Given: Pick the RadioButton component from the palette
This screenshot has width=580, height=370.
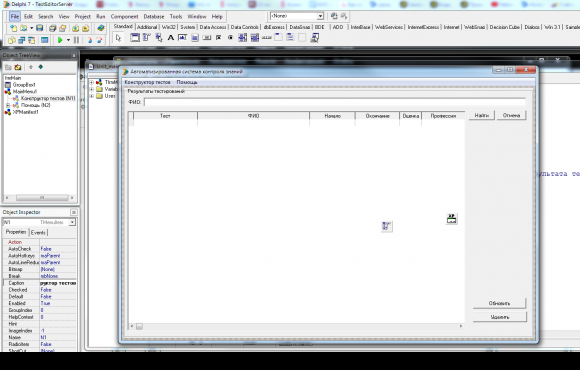Looking at the screenshot, I should (230, 38).
